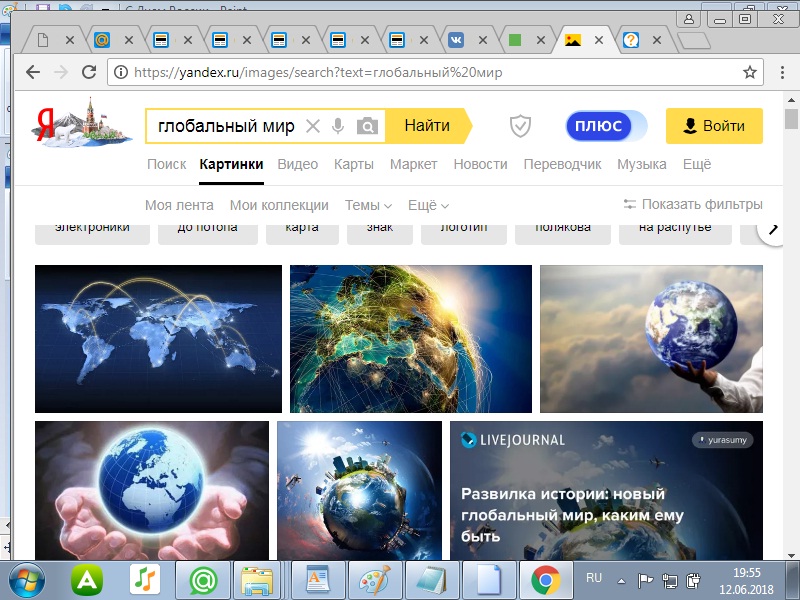Image resolution: width=800 pixels, height=600 pixels.
Task: Click the browser address bar
Action: tap(434, 72)
